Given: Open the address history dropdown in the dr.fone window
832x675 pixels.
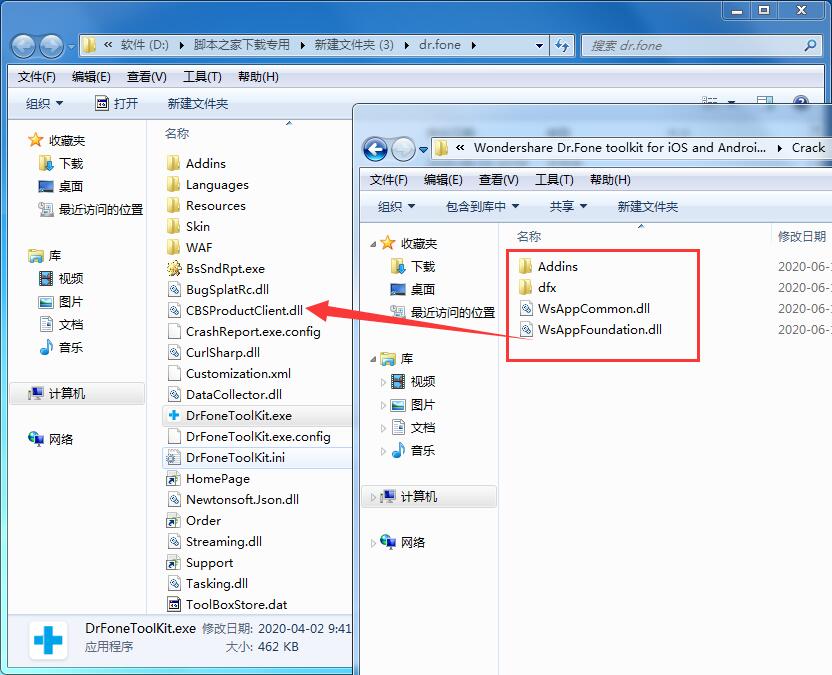Looking at the screenshot, I should click(x=539, y=46).
